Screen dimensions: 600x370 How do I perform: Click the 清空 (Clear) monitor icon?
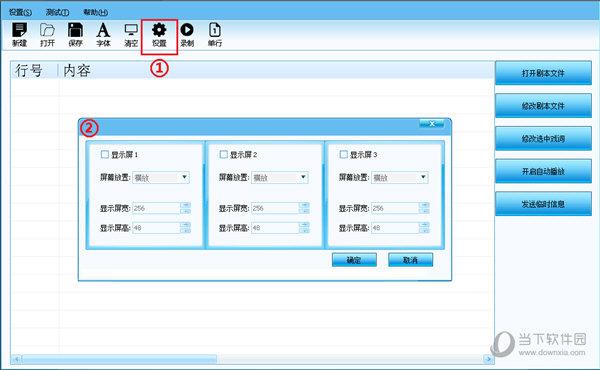[x=131, y=34]
